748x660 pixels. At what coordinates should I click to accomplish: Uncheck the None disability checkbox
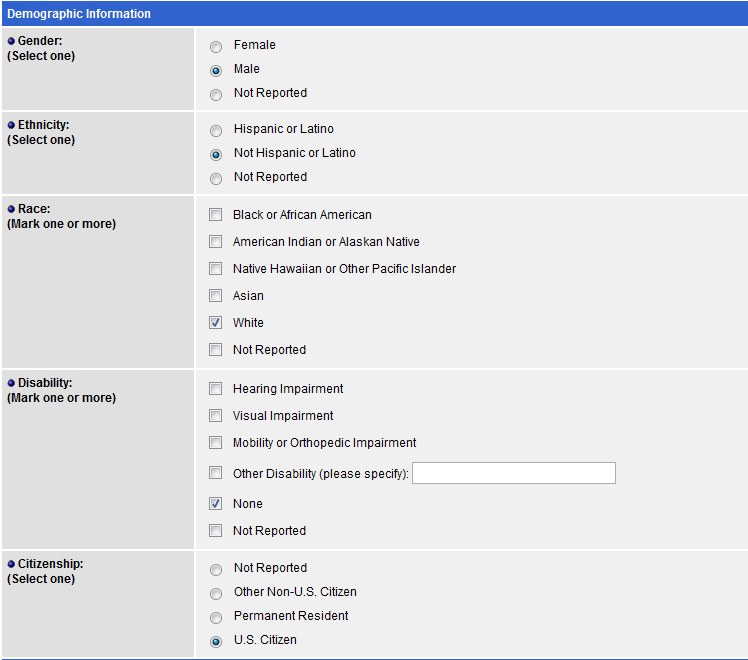(215, 504)
